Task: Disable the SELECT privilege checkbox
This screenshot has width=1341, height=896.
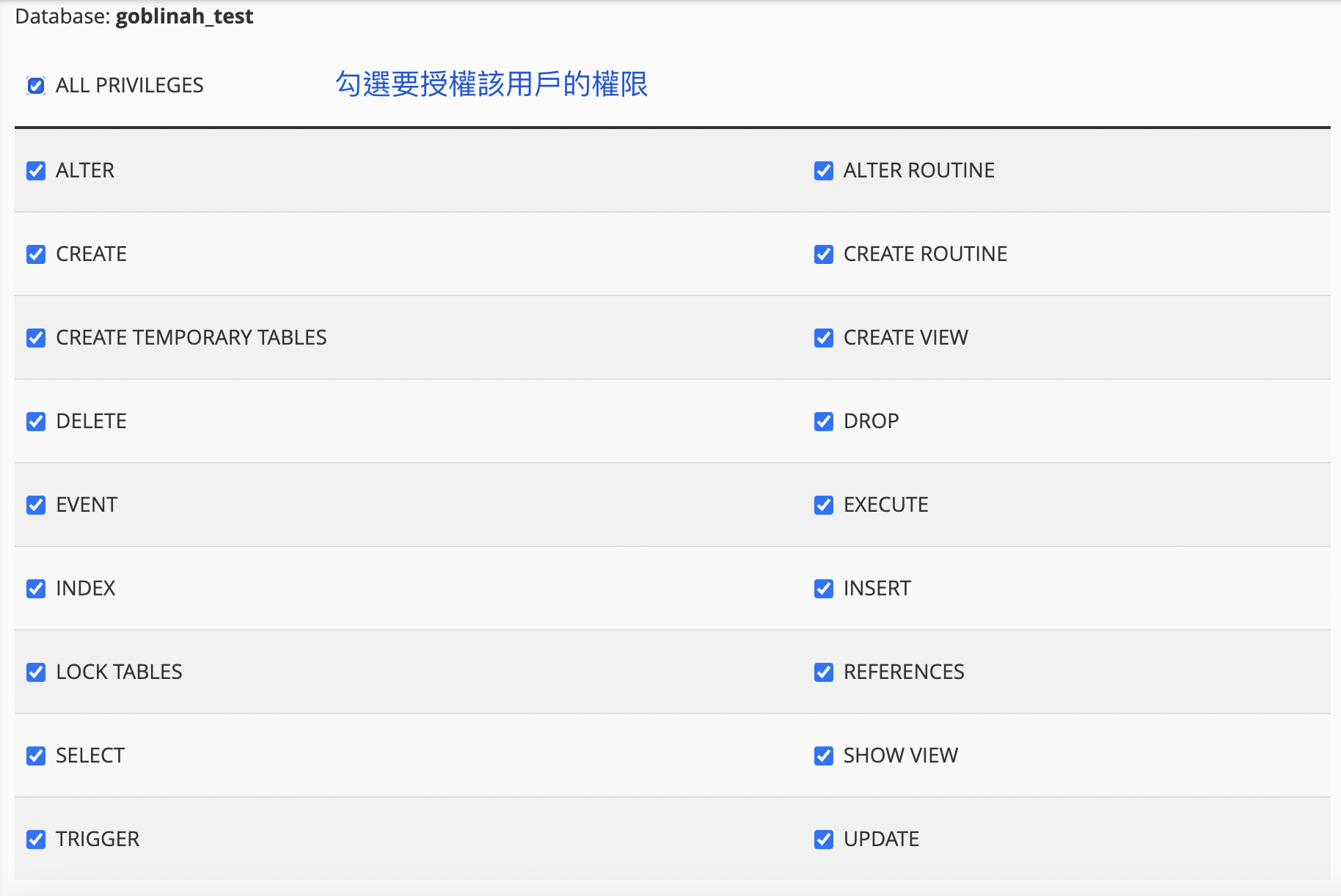Action: pyautogui.click(x=35, y=756)
